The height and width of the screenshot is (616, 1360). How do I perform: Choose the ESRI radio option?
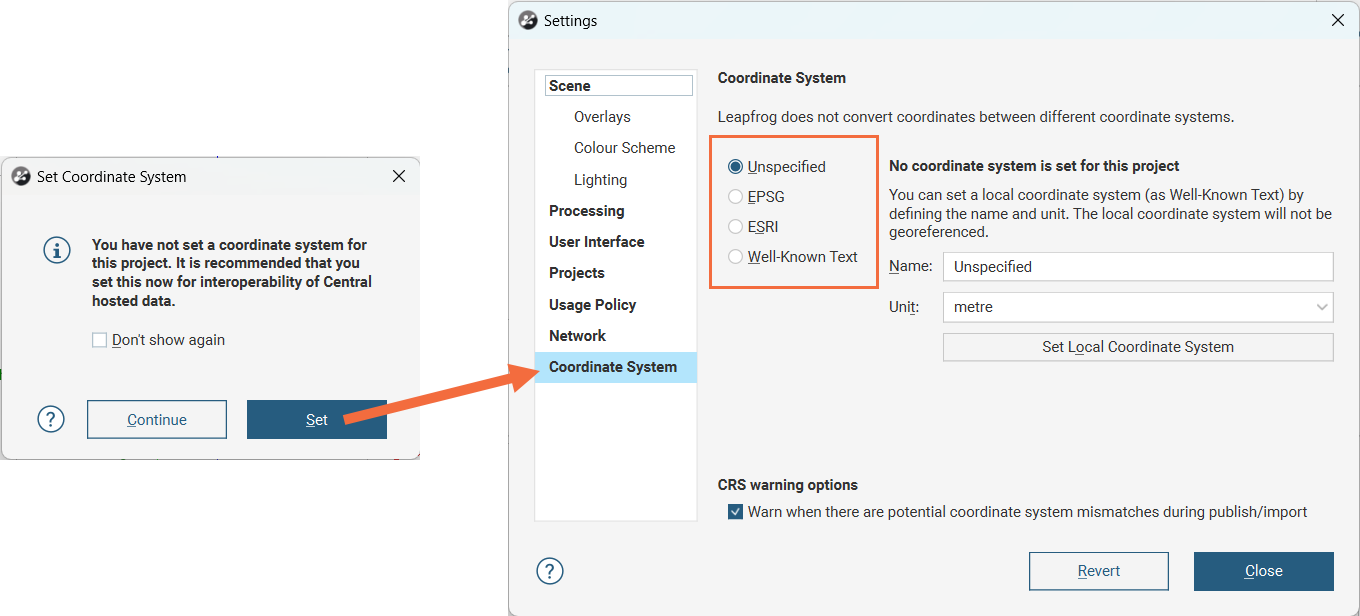(x=736, y=227)
